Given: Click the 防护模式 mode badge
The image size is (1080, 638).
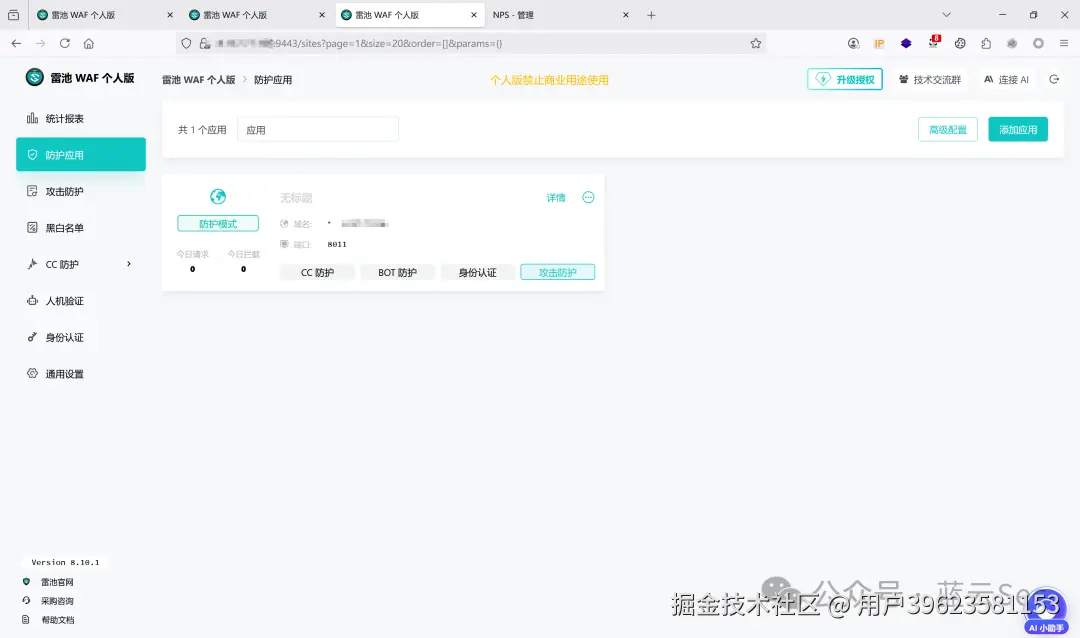Looking at the screenshot, I should click(x=218, y=223).
